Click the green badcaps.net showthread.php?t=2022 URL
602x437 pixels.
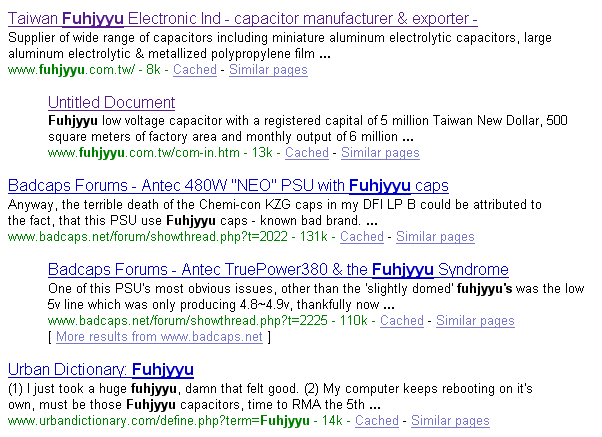pos(147,236)
